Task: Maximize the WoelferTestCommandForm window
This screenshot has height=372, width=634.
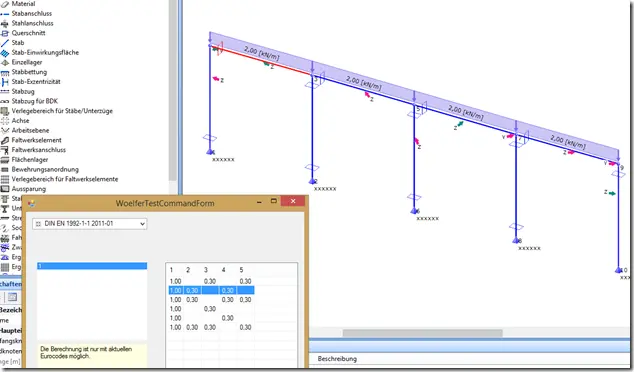Action: pyautogui.click(x=274, y=201)
